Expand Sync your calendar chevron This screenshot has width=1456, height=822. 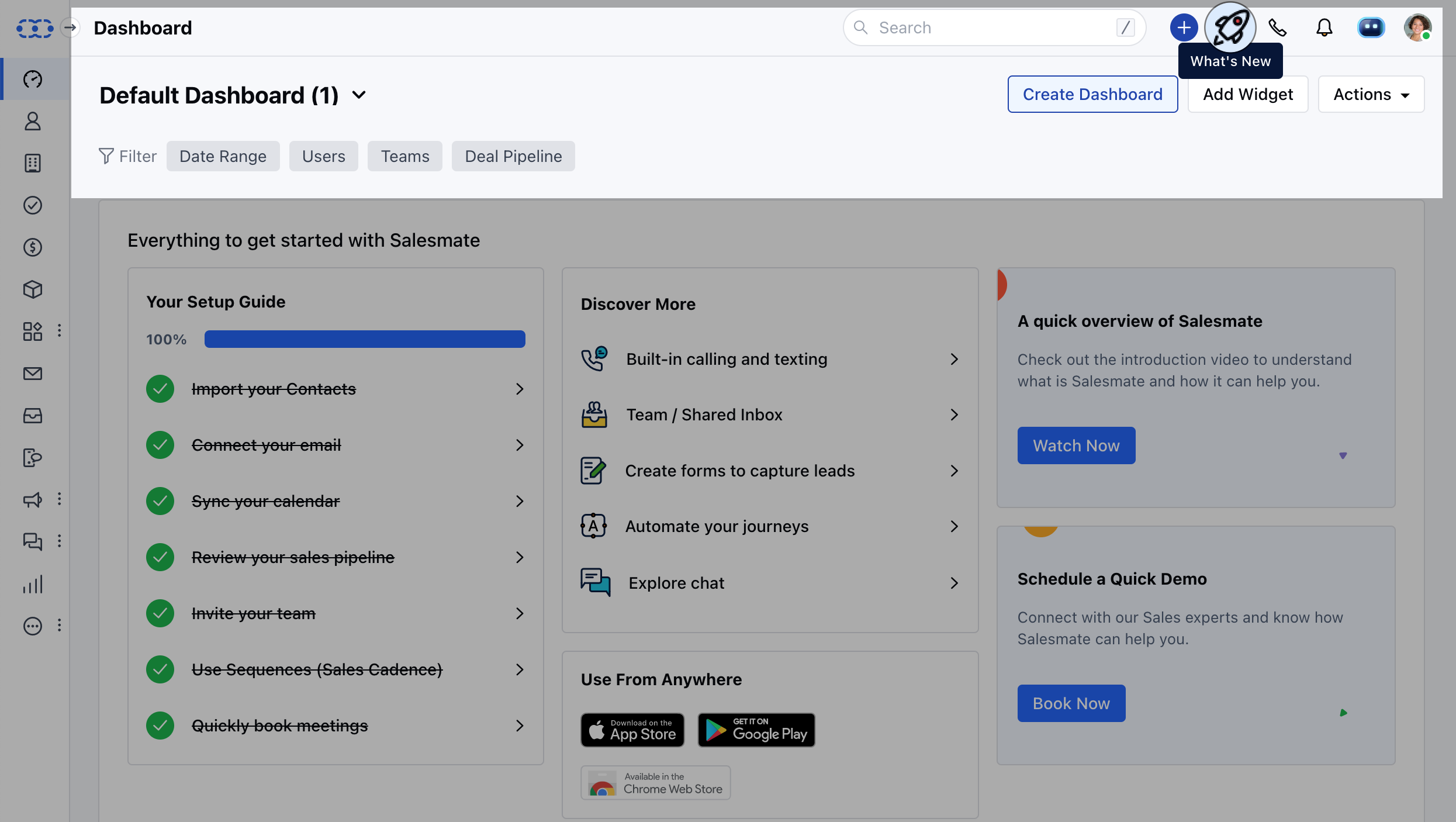pyautogui.click(x=520, y=501)
